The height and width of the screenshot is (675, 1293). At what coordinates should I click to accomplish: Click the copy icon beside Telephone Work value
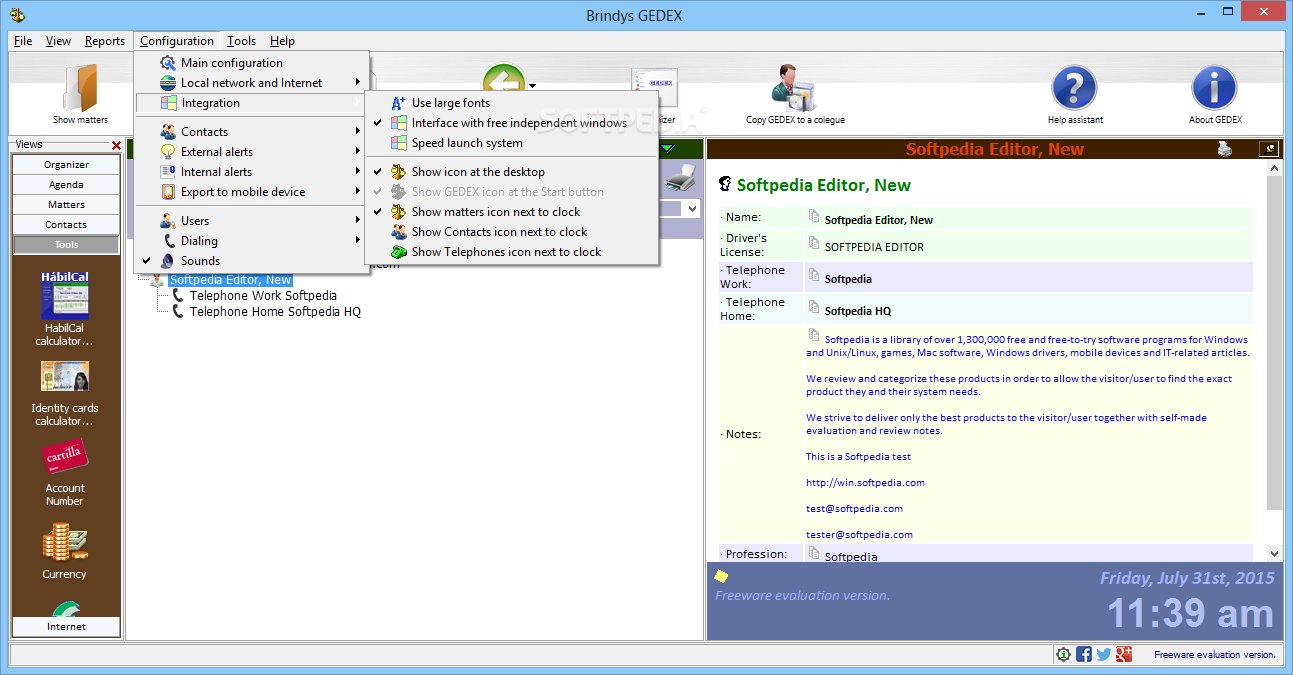814,276
